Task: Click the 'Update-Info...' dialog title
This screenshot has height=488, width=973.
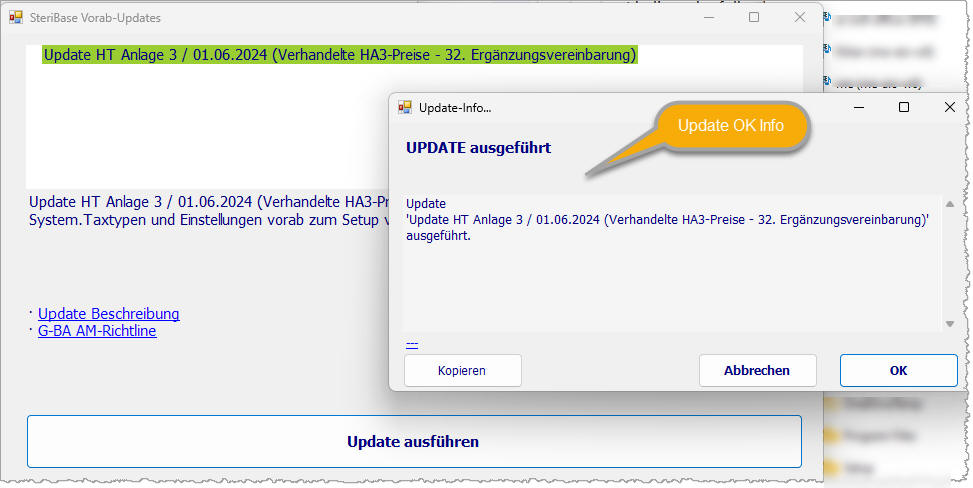Action: pos(455,108)
